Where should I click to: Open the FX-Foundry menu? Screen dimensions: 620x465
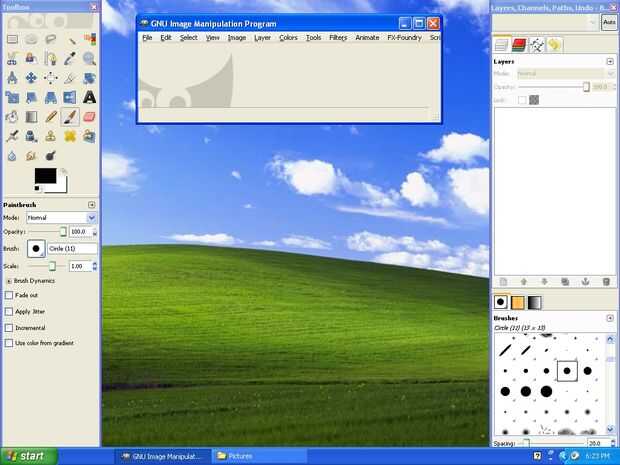[405, 38]
